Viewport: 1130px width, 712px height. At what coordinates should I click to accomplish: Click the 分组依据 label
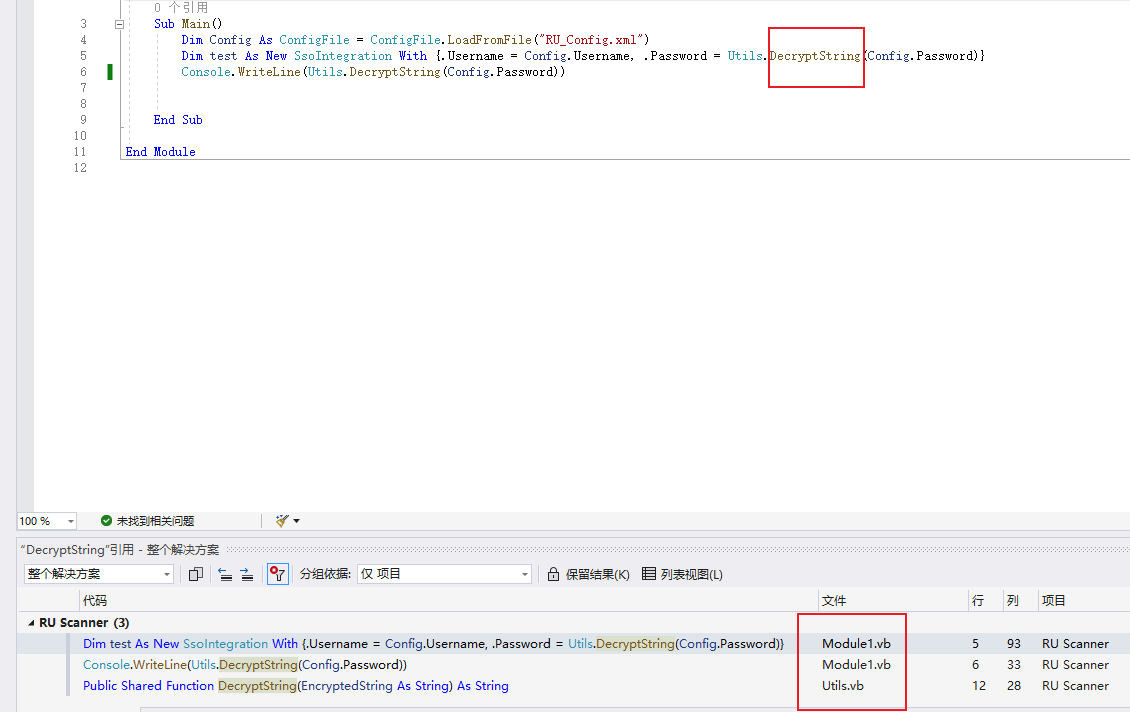coord(326,574)
